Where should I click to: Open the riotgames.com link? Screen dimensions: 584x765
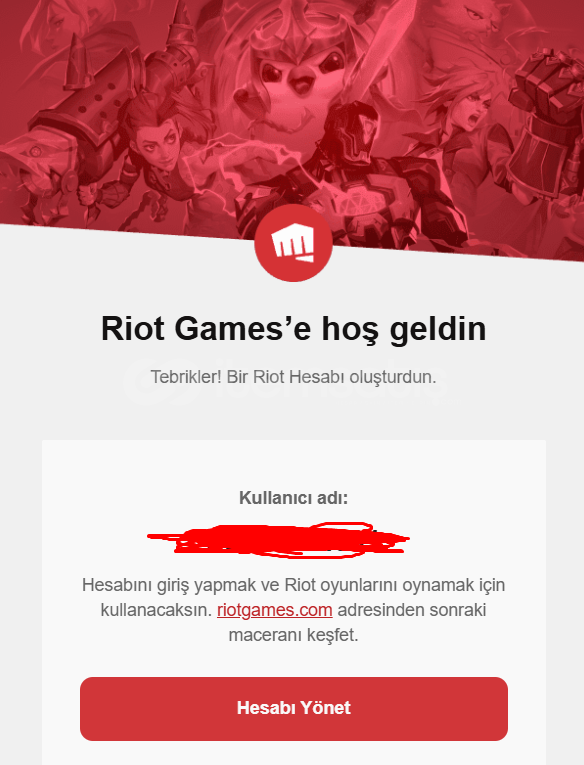coord(275,610)
